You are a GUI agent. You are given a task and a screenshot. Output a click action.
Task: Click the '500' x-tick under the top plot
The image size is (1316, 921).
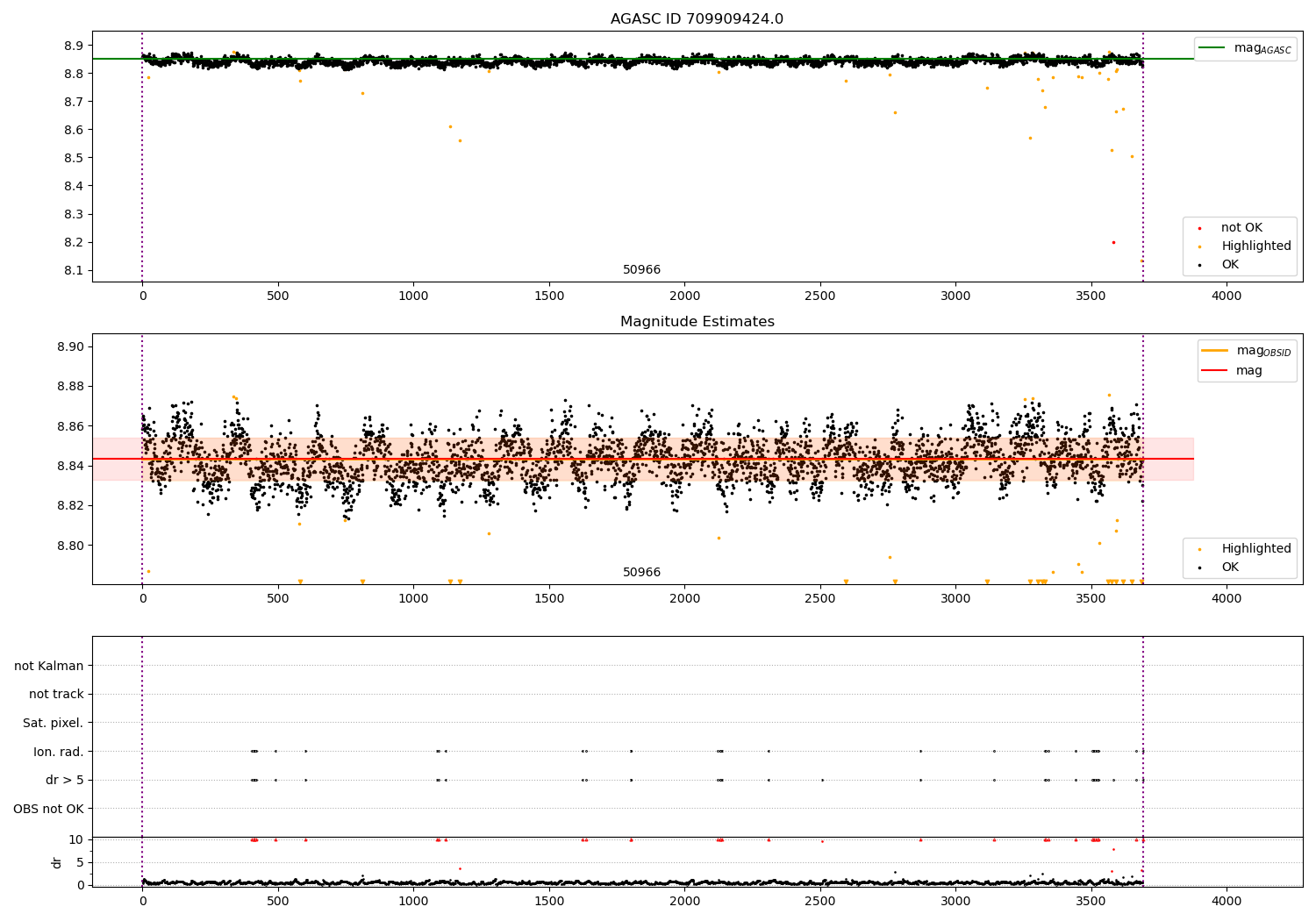point(278,296)
